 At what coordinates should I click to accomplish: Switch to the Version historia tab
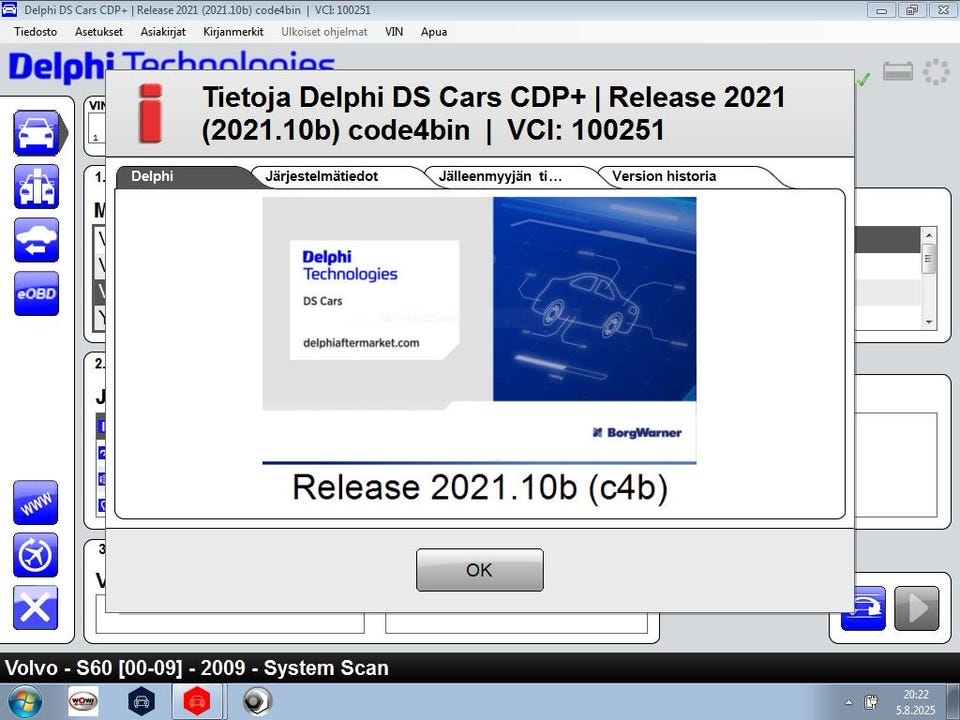coord(686,176)
